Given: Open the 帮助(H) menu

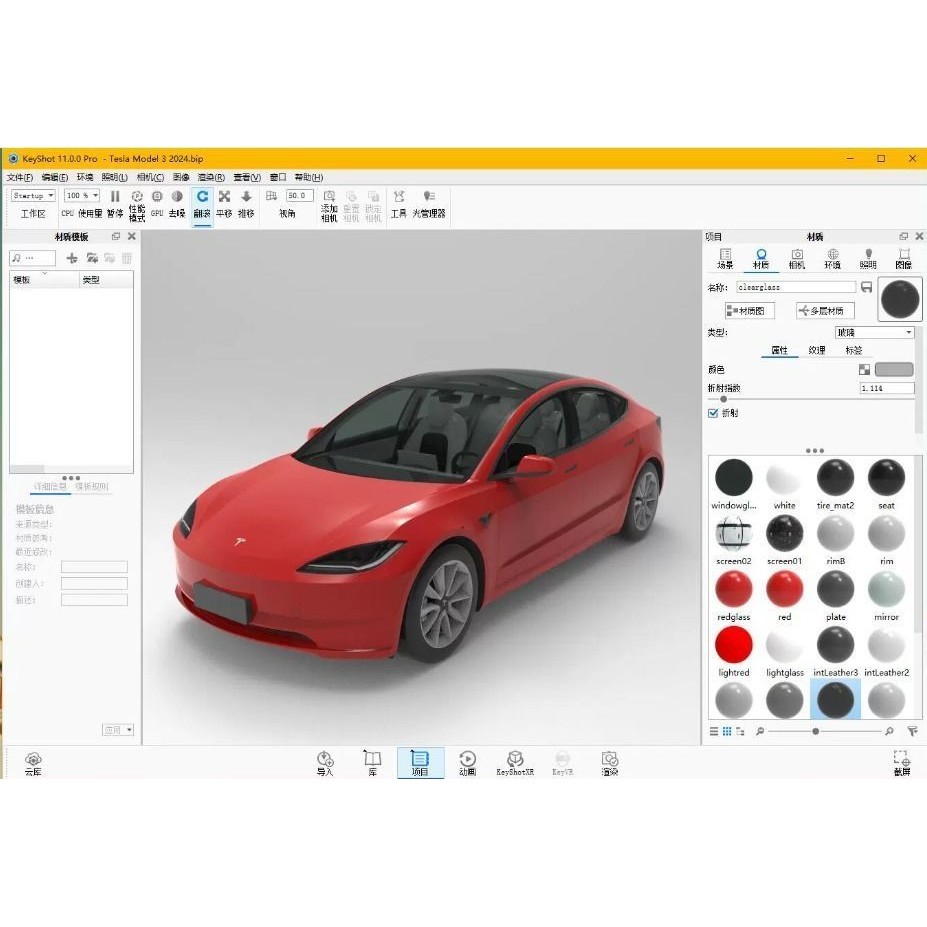Looking at the screenshot, I should 309,177.
